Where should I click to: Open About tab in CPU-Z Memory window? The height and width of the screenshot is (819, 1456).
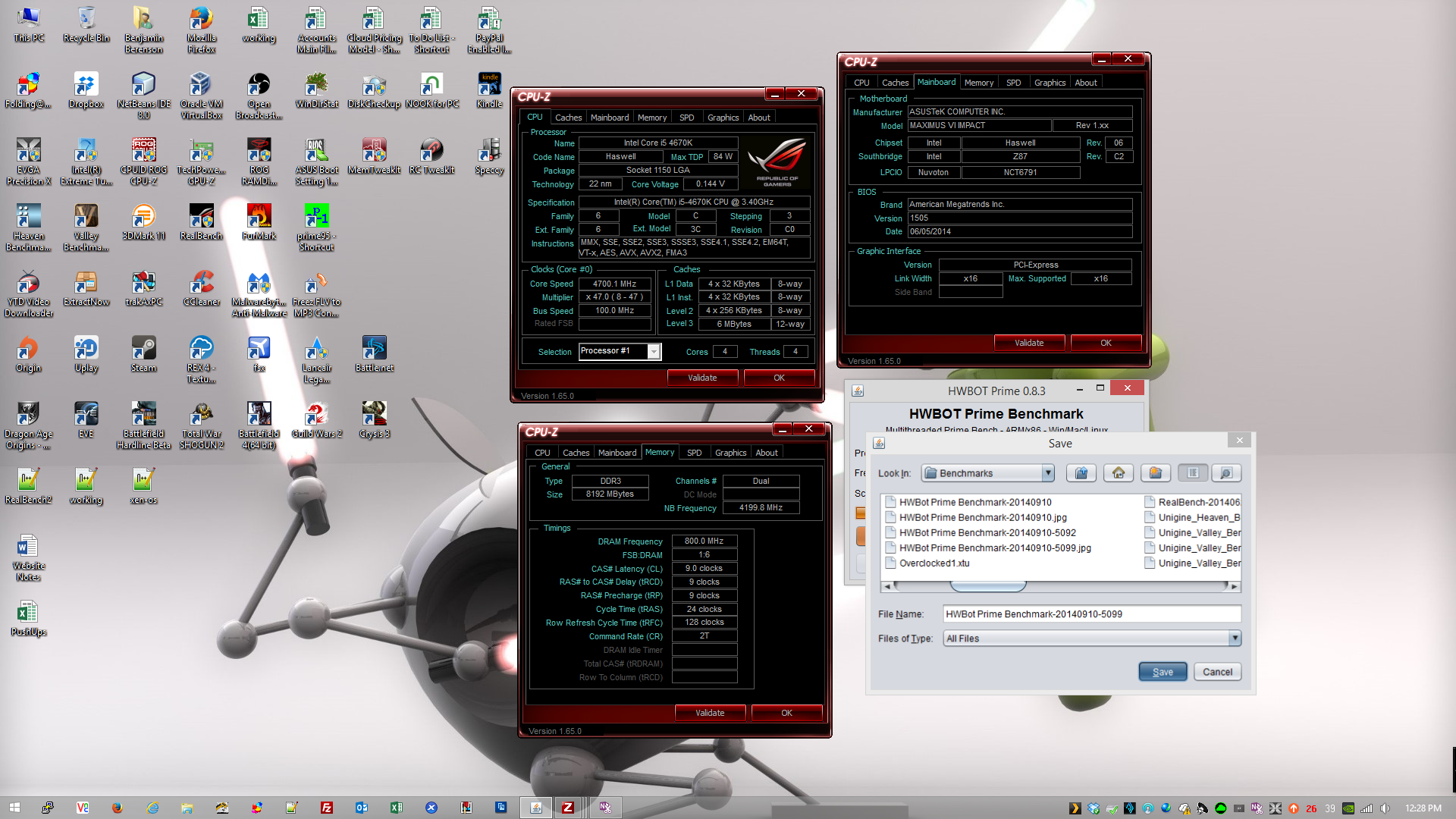point(767,453)
